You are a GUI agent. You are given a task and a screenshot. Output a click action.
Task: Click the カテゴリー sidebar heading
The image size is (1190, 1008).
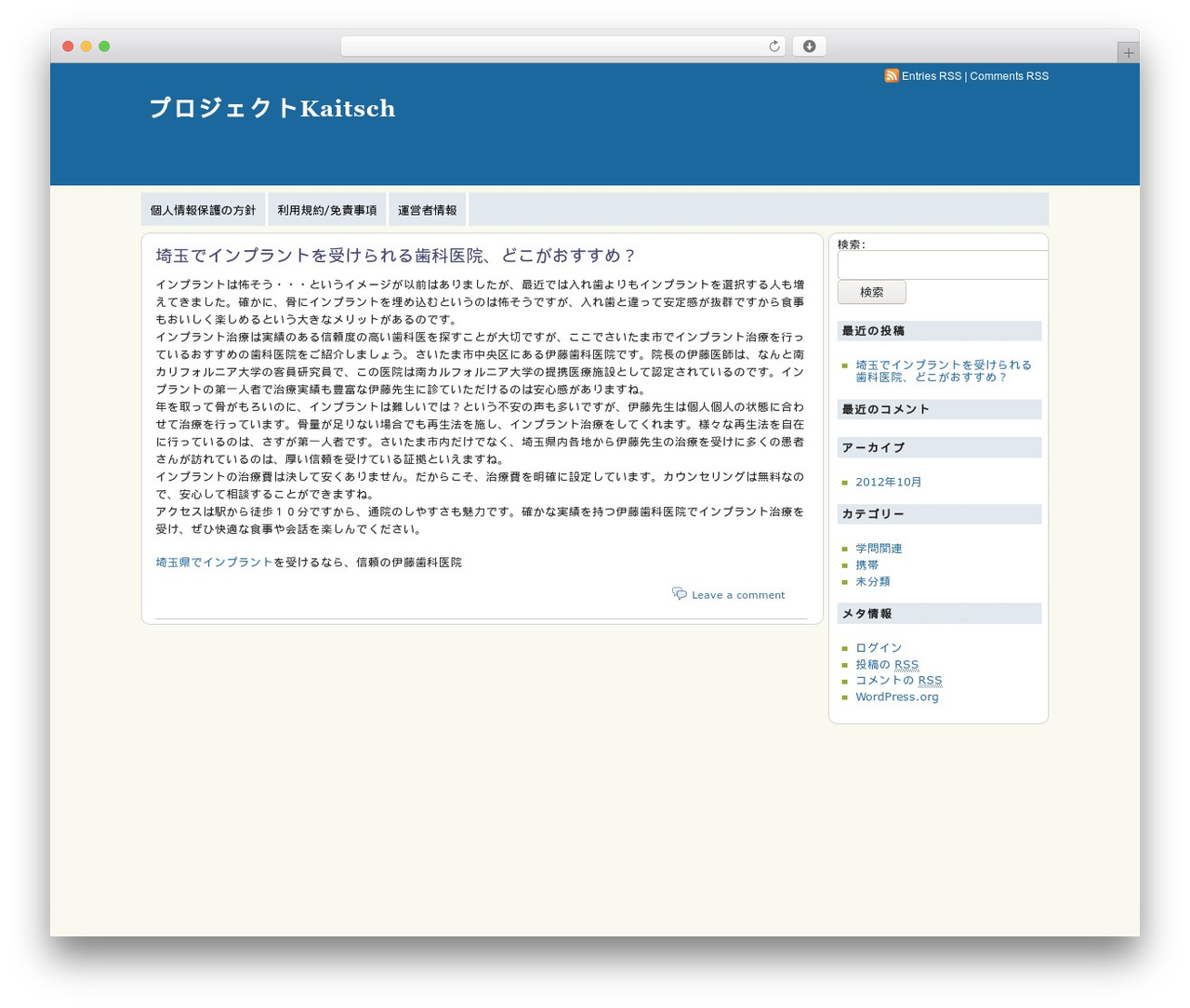[939, 514]
